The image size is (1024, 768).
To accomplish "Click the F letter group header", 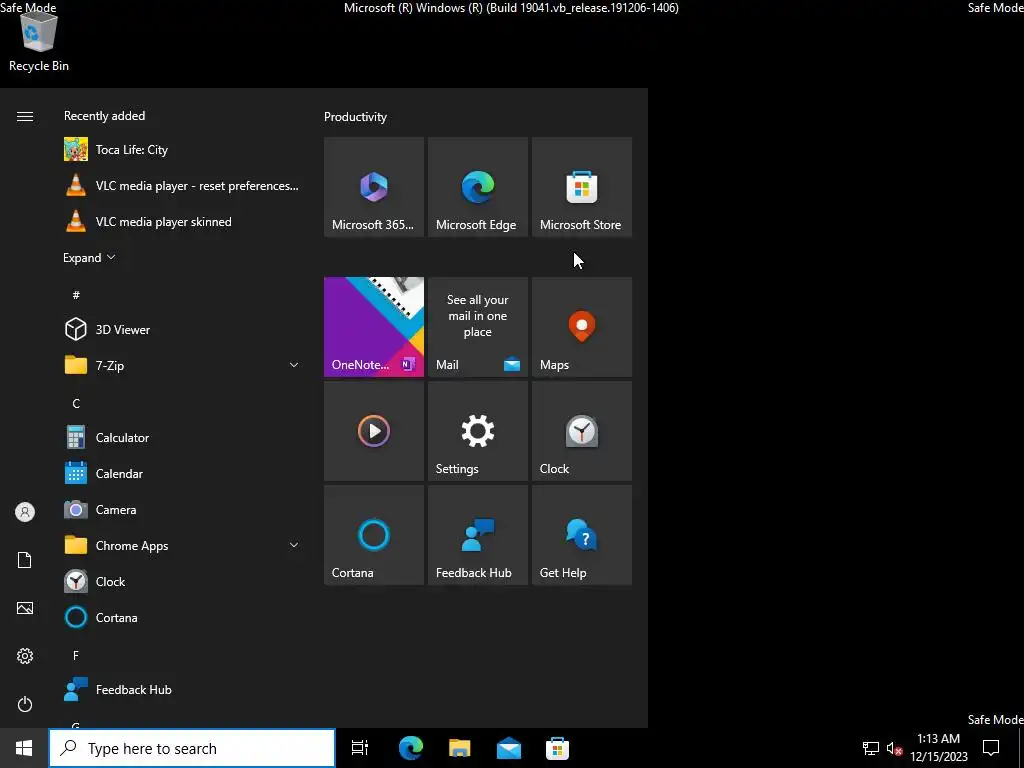I will 76,655.
